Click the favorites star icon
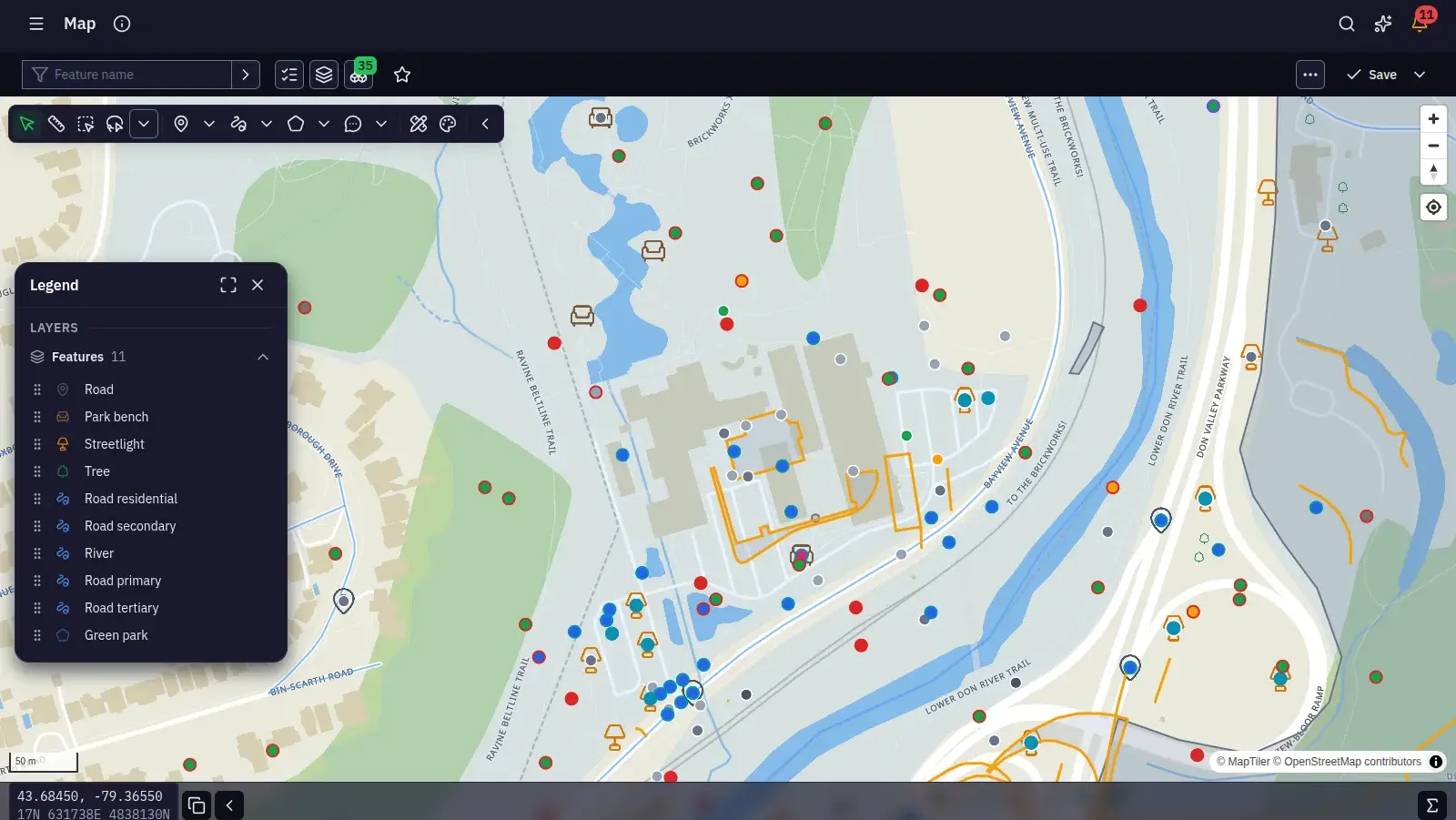Screen dimensions: 1456x820 (402, 75)
